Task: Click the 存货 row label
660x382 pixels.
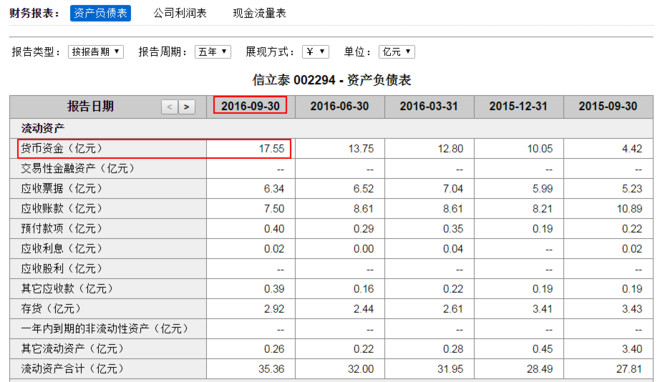Action: 51,309
